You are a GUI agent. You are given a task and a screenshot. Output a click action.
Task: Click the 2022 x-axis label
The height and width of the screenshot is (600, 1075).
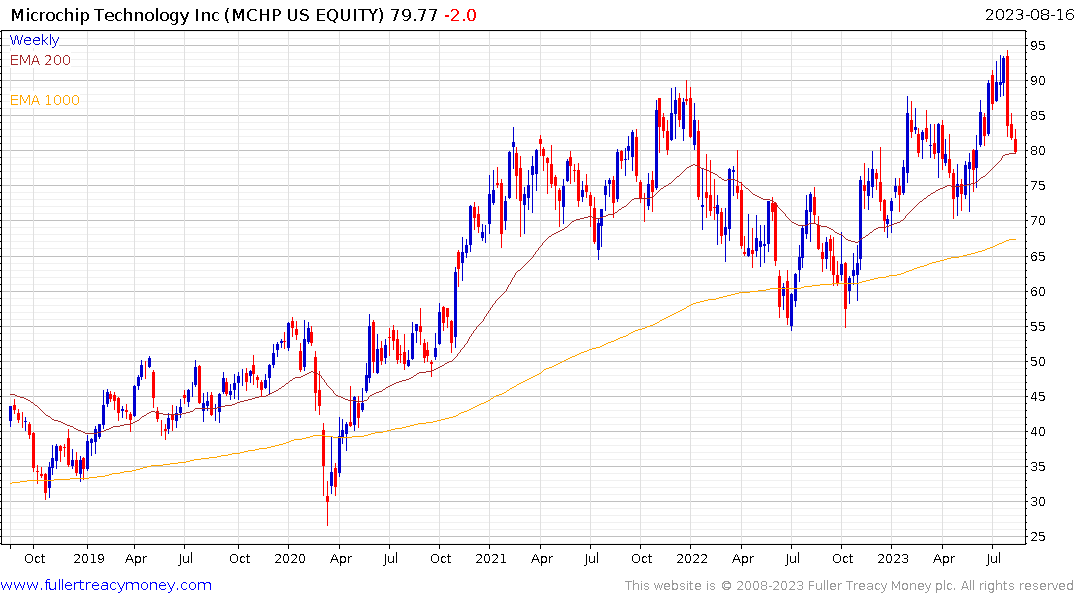click(692, 559)
